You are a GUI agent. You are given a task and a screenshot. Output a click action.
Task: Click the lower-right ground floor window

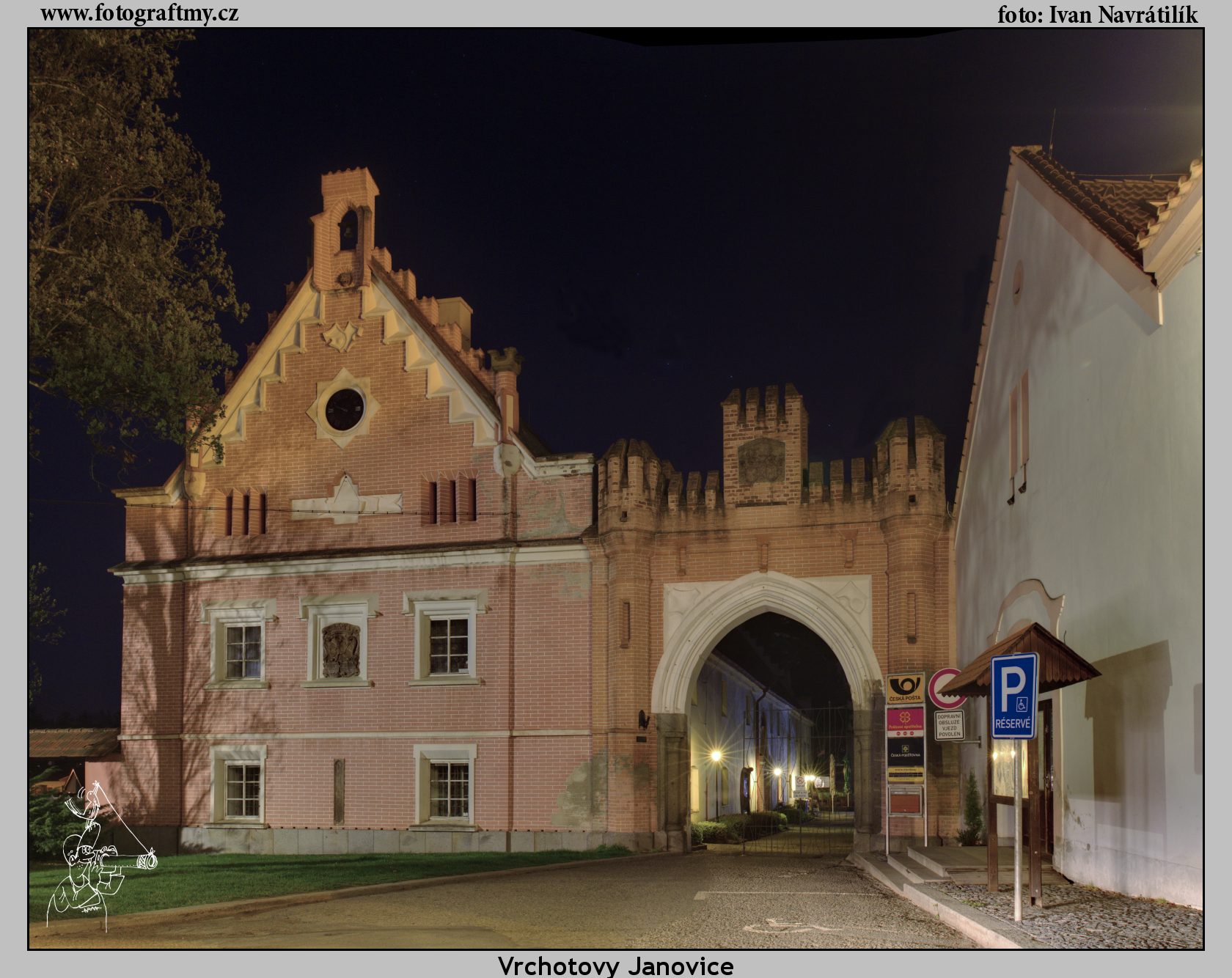448,790
